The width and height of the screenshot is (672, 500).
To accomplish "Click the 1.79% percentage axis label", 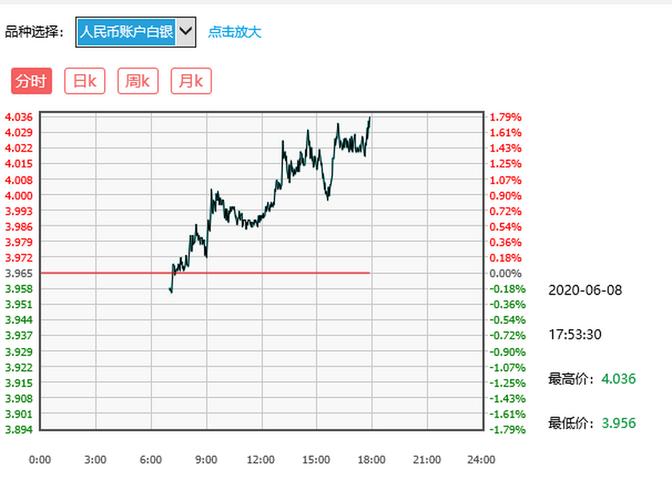I will click(x=505, y=117).
